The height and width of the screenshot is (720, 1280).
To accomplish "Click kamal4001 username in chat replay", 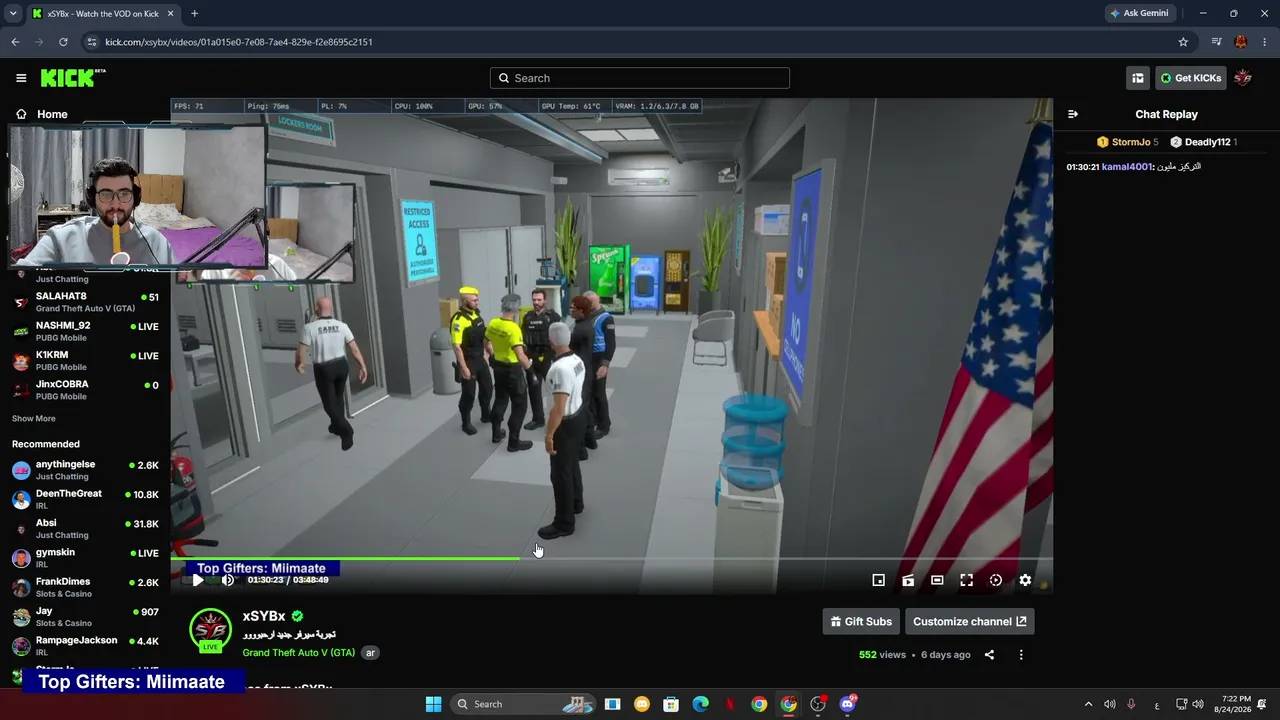I will (1127, 167).
